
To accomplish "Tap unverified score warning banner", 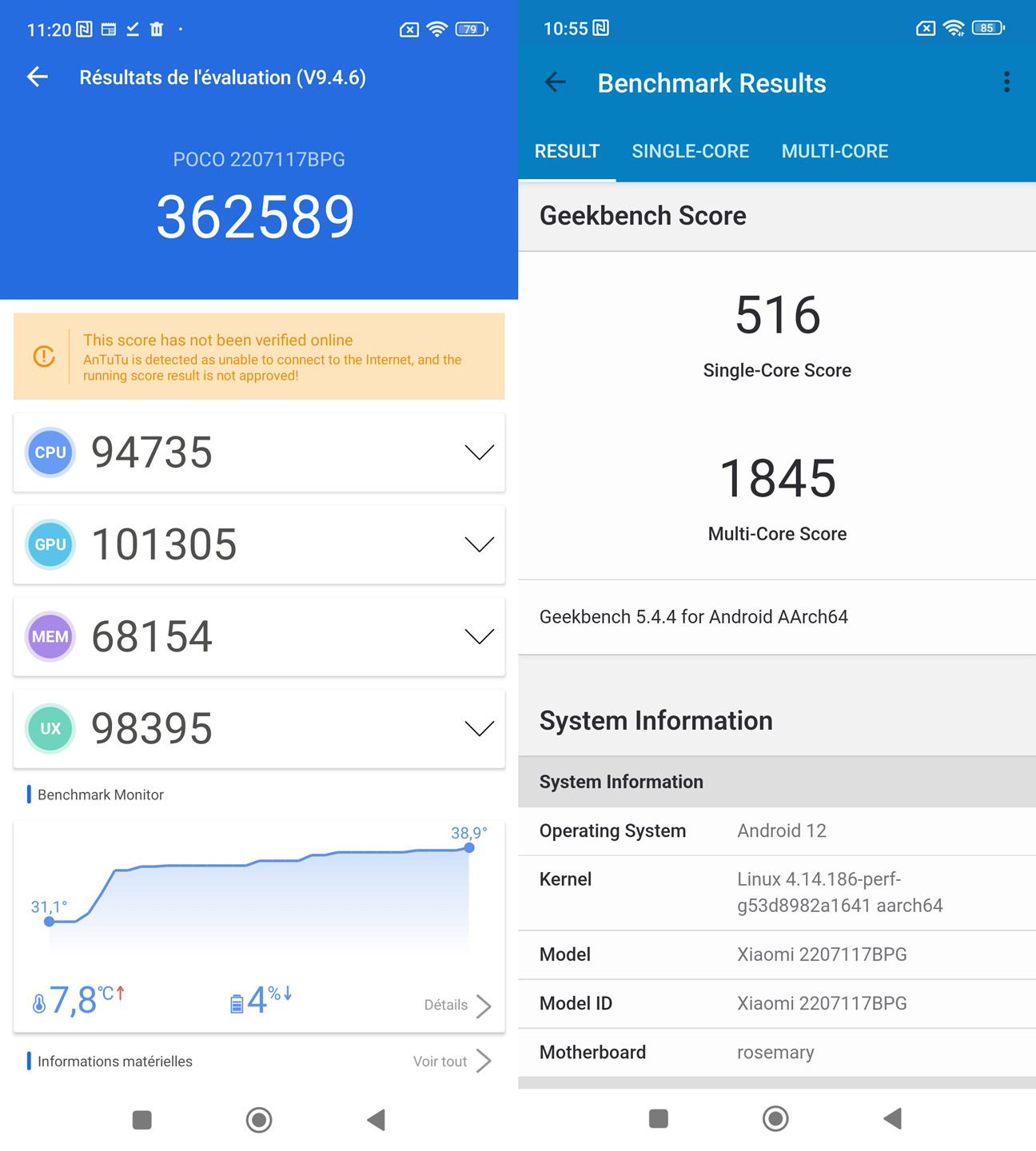I will (x=259, y=356).
